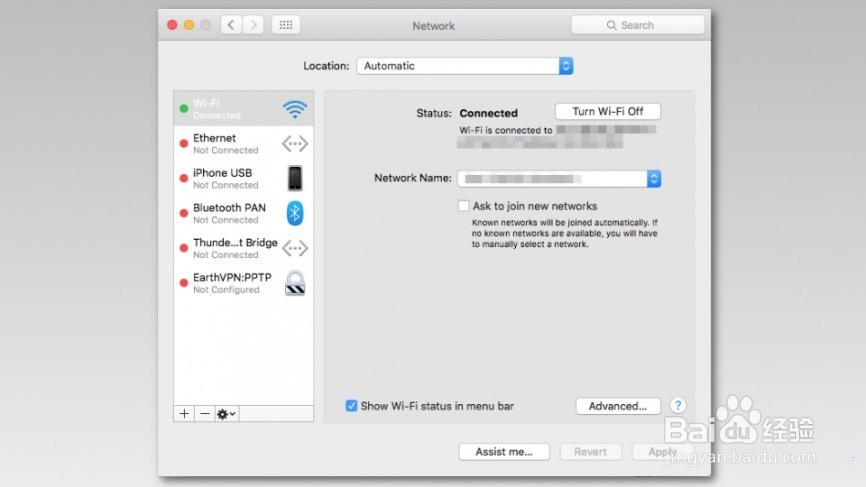Uncheck Show Wi-Fi status in menu bar
Screen dimensions: 866x487
[351, 406]
